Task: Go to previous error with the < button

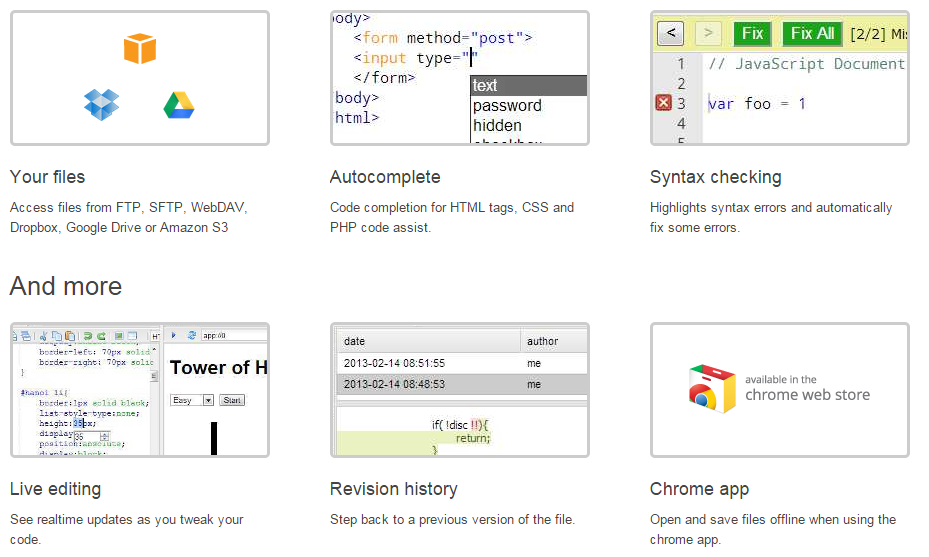Action: pyautogui.click(x=671, y=33)
